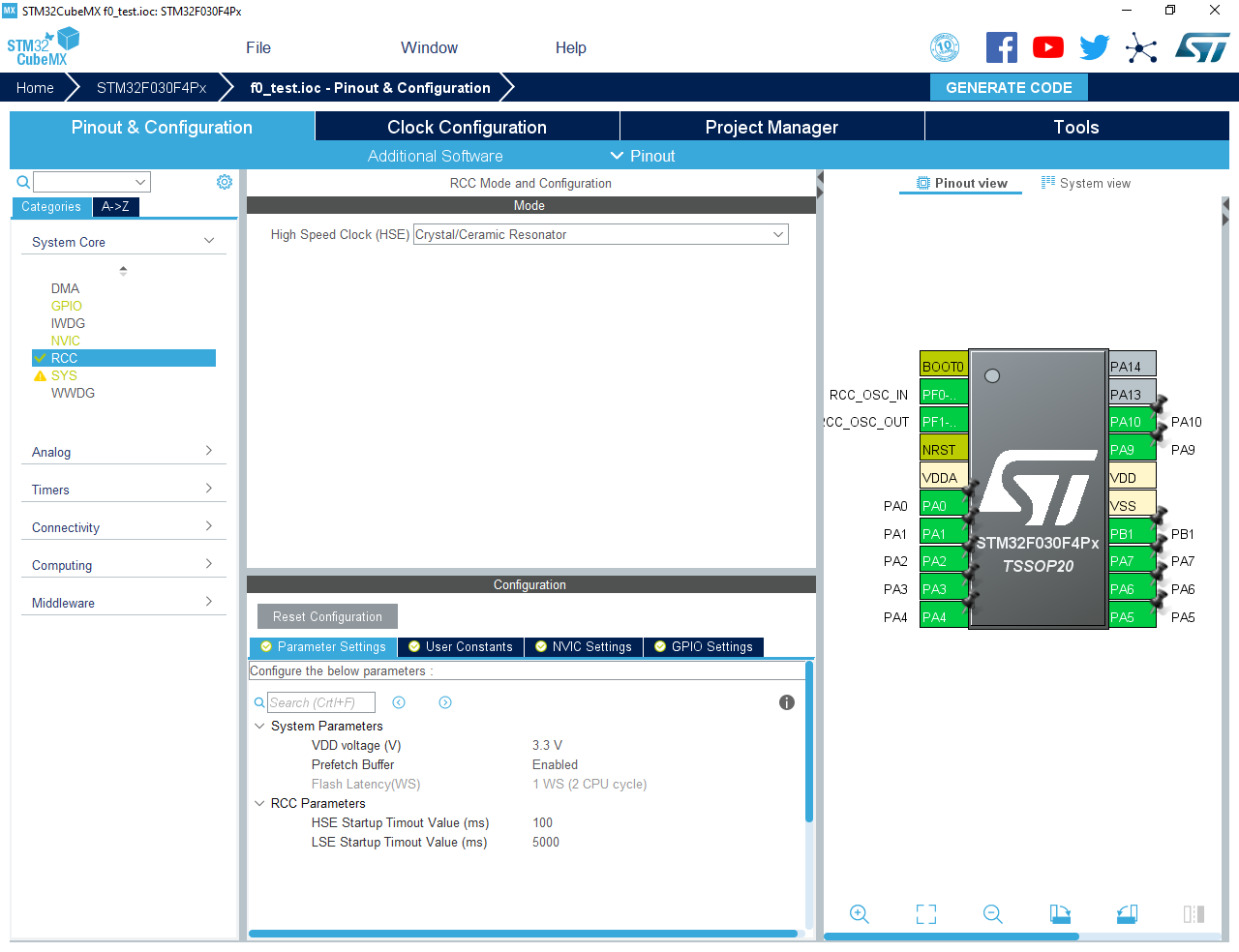Open the category search combo box arrow
The height and width of the screenshot is (952, 1239).
click(140, 182)
